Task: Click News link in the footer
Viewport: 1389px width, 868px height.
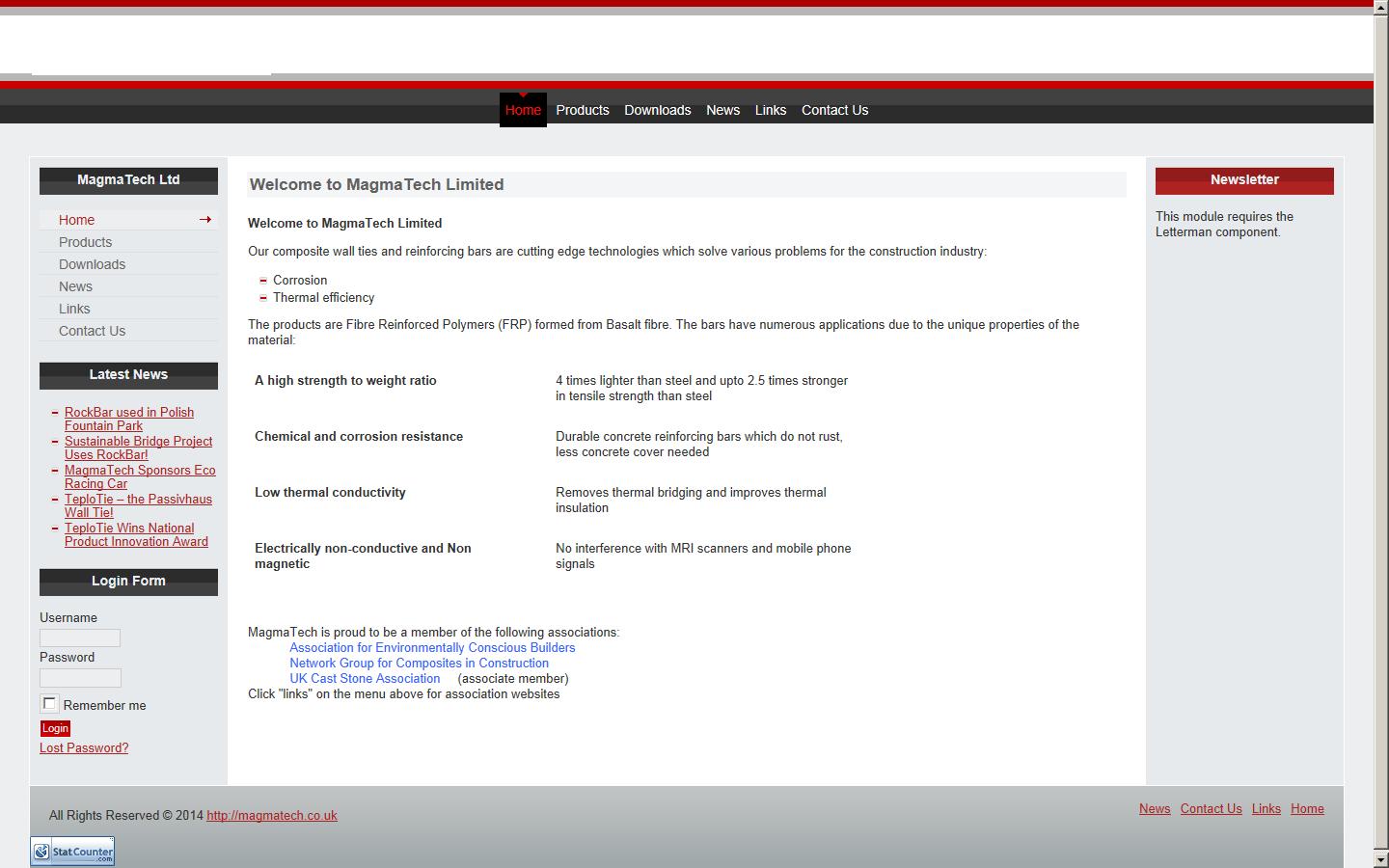Action: point(1155,808)
